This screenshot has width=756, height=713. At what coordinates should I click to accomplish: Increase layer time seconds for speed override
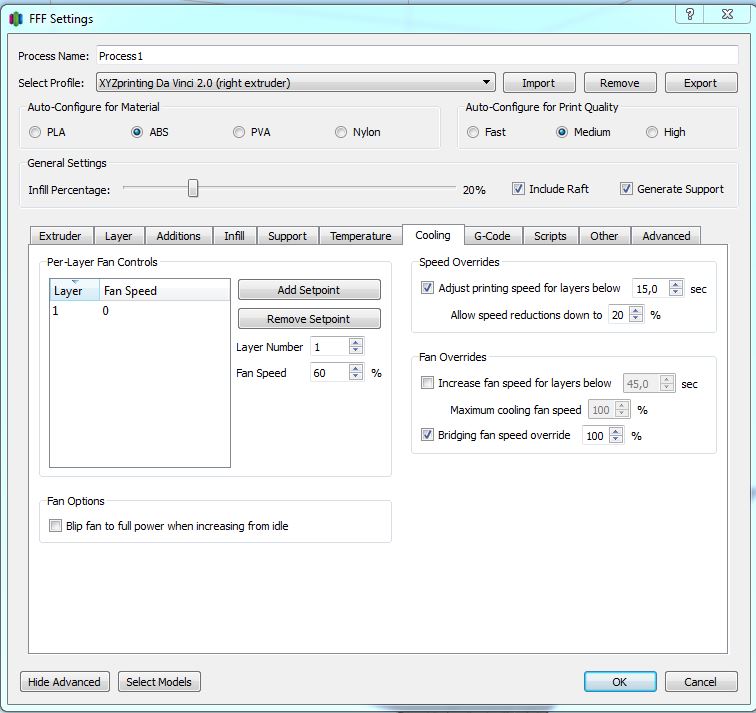coord(676,284)
